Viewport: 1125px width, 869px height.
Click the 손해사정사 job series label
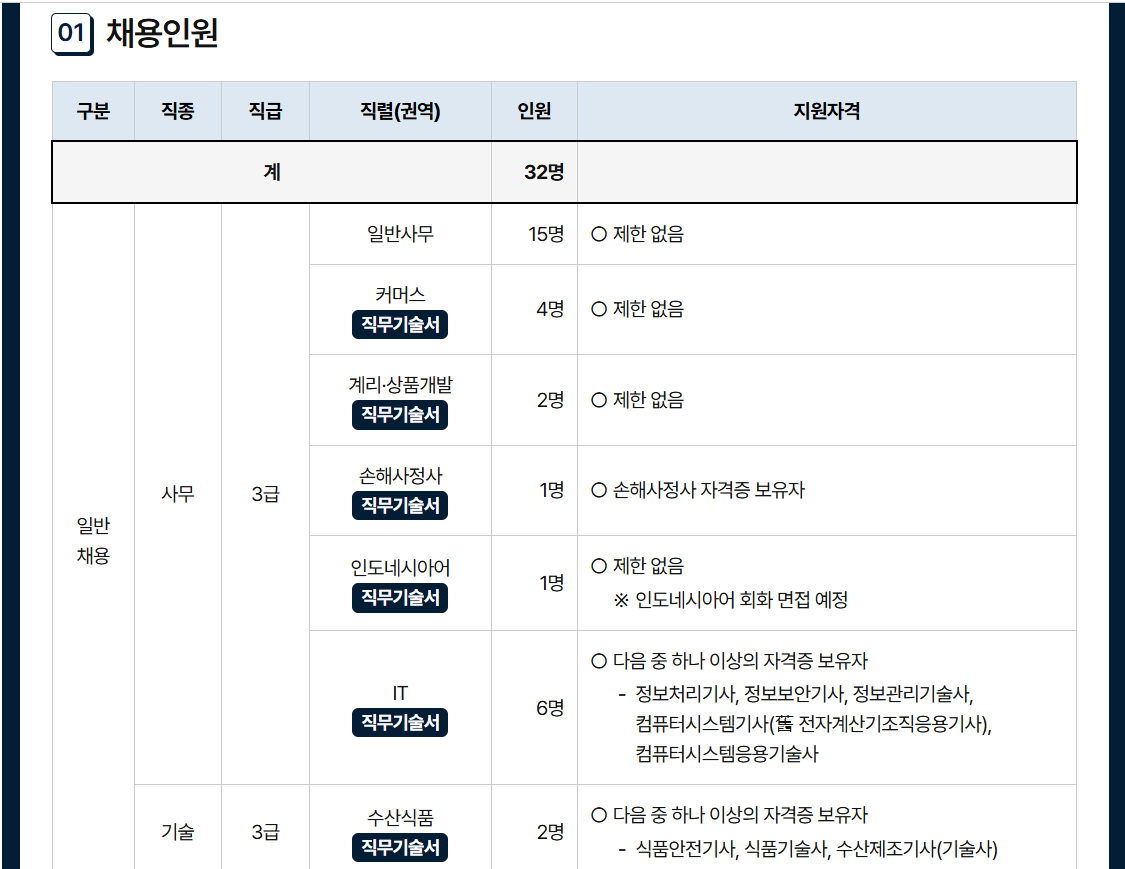400,476
